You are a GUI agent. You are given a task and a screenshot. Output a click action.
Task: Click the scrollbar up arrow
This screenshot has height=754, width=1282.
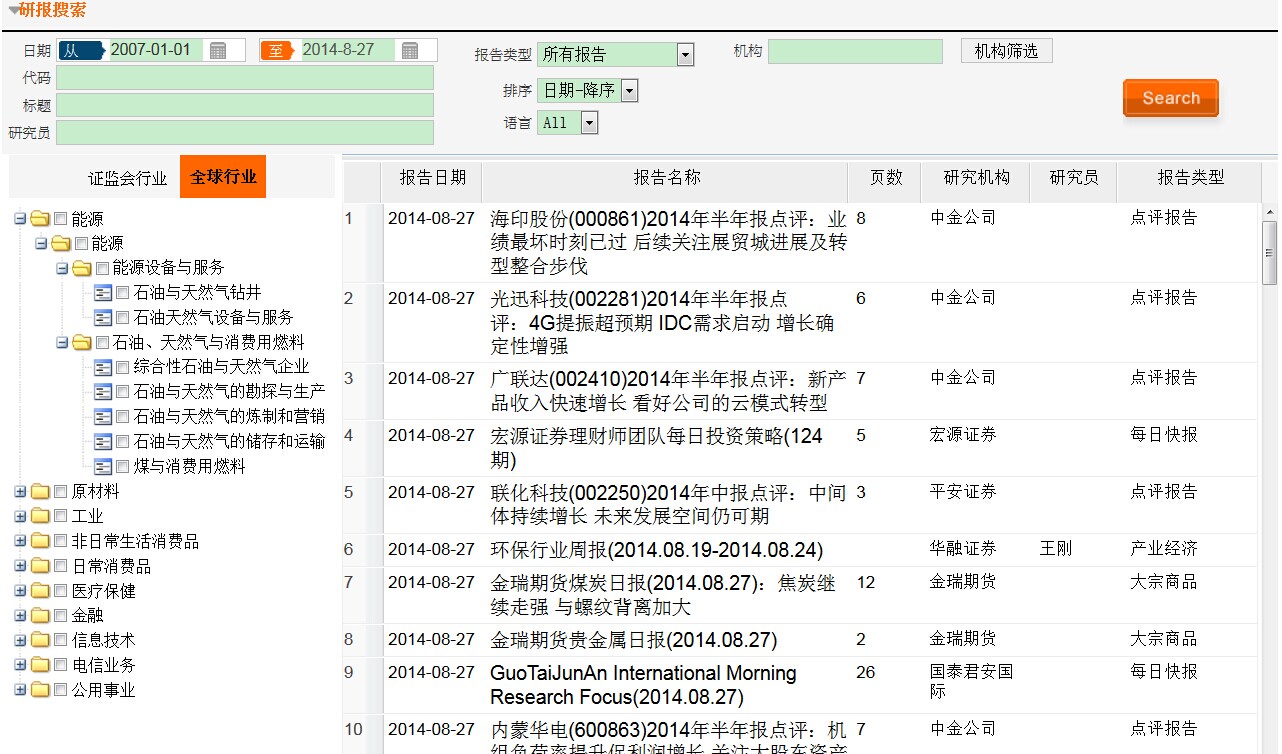point(1270,212)
